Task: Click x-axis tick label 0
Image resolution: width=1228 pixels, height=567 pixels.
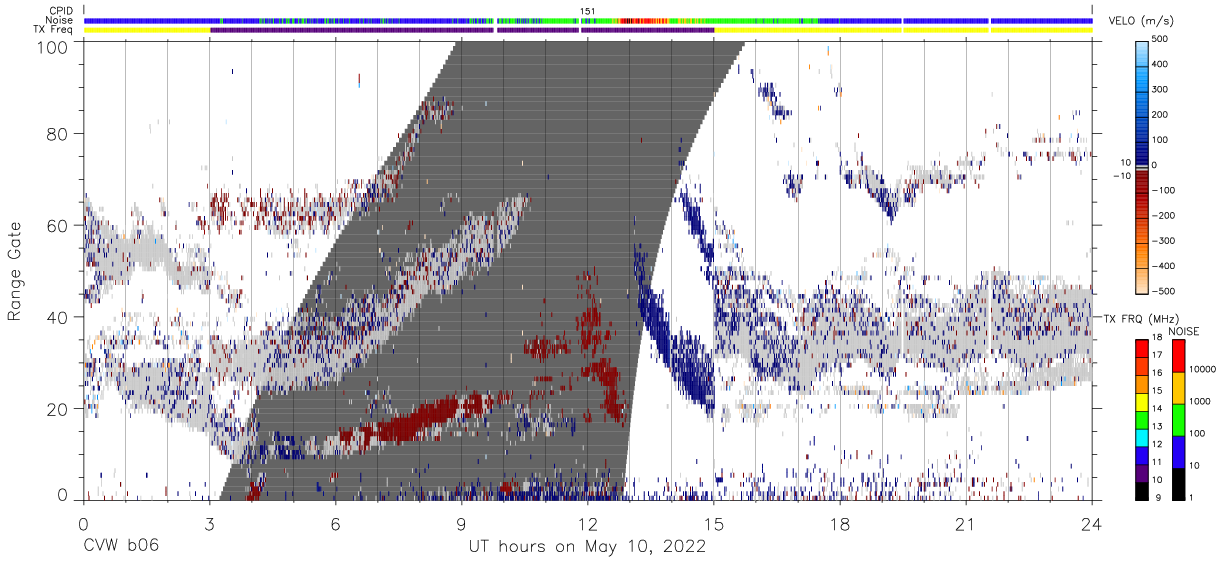Action: (82, 524)
